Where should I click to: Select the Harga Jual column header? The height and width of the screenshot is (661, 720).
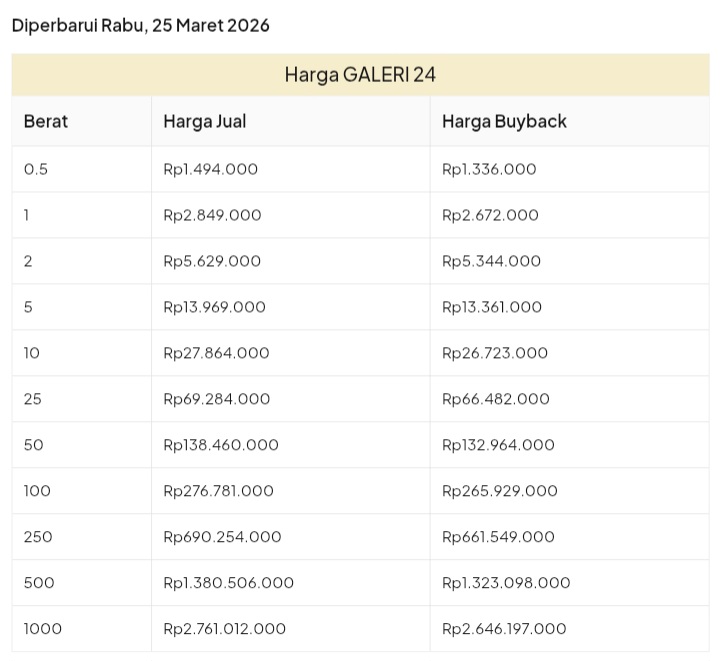pyautogui.click(x=205, y=121)
